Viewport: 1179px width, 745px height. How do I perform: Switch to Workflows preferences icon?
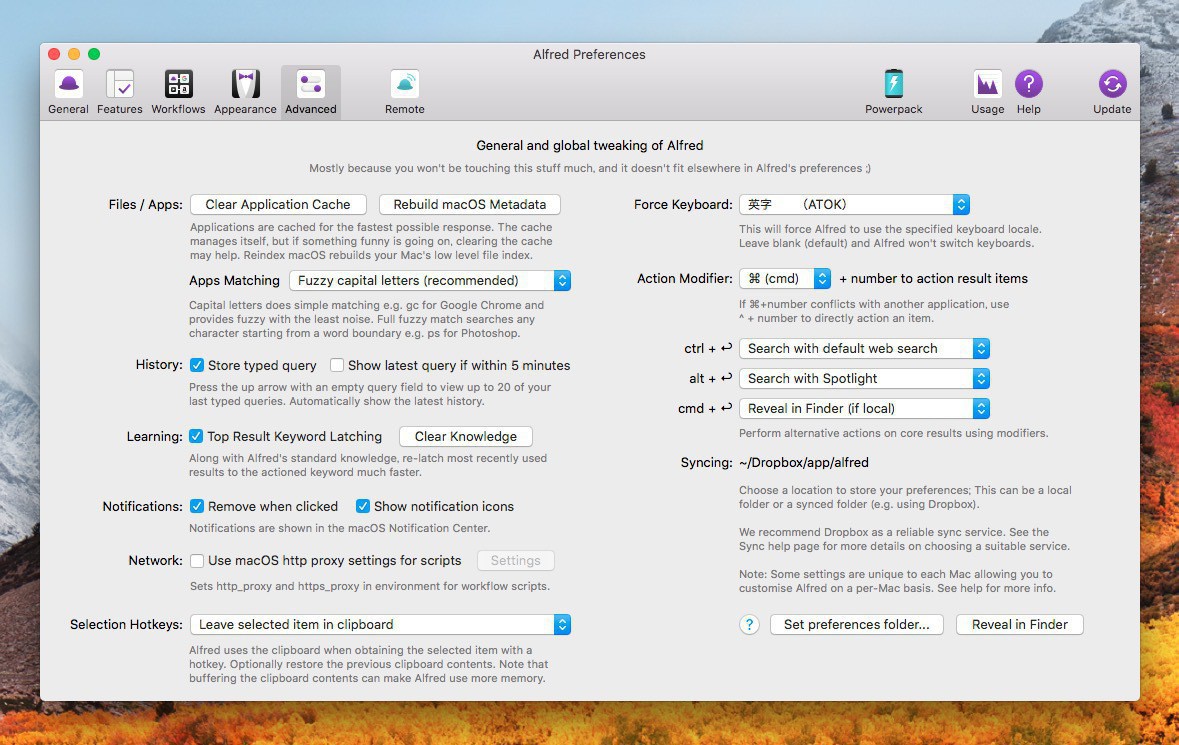(178, 85)
